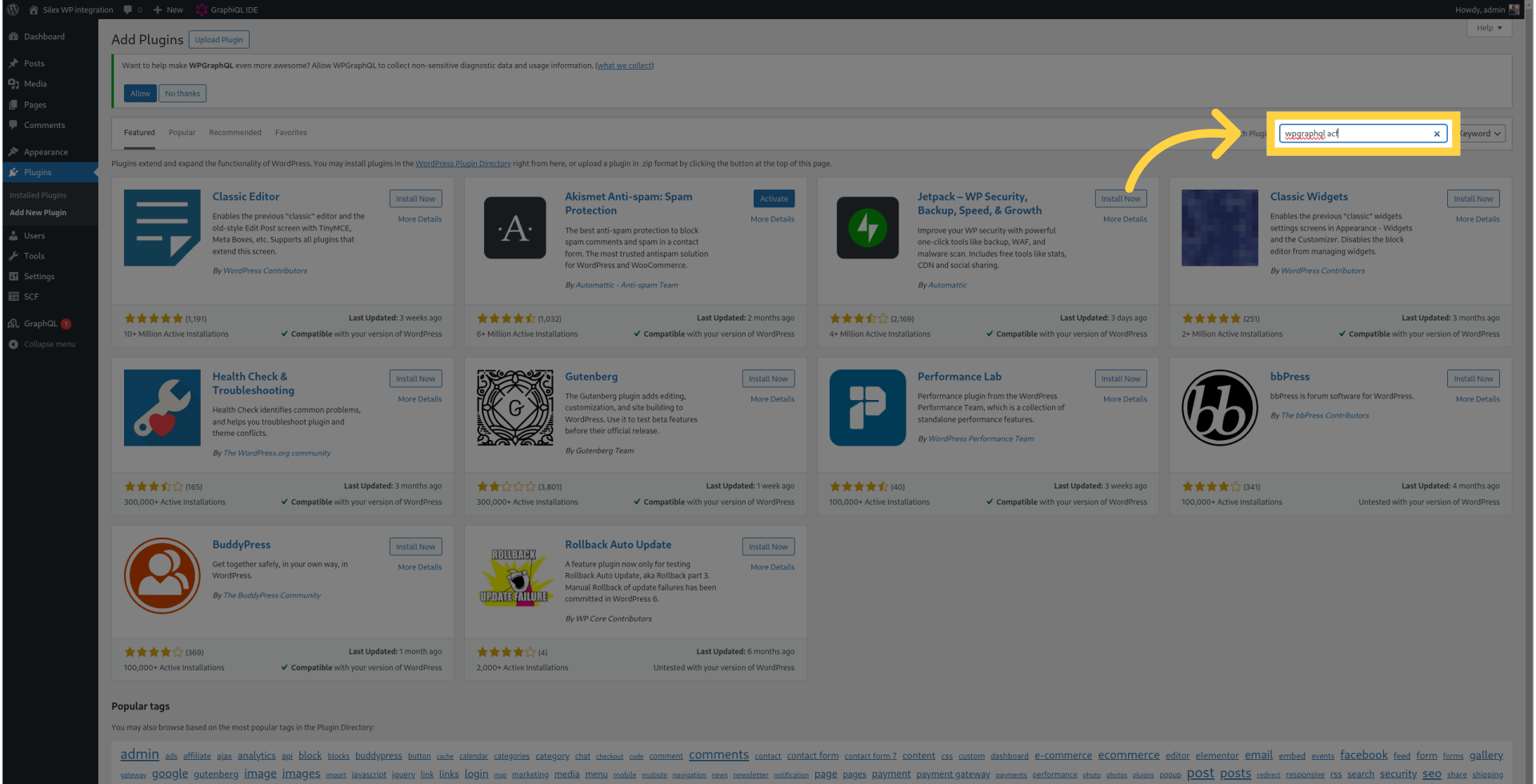Open the Silex WP integration site home icon
The width and height of the screenshot is (1536, 784).
click(34, 10)
